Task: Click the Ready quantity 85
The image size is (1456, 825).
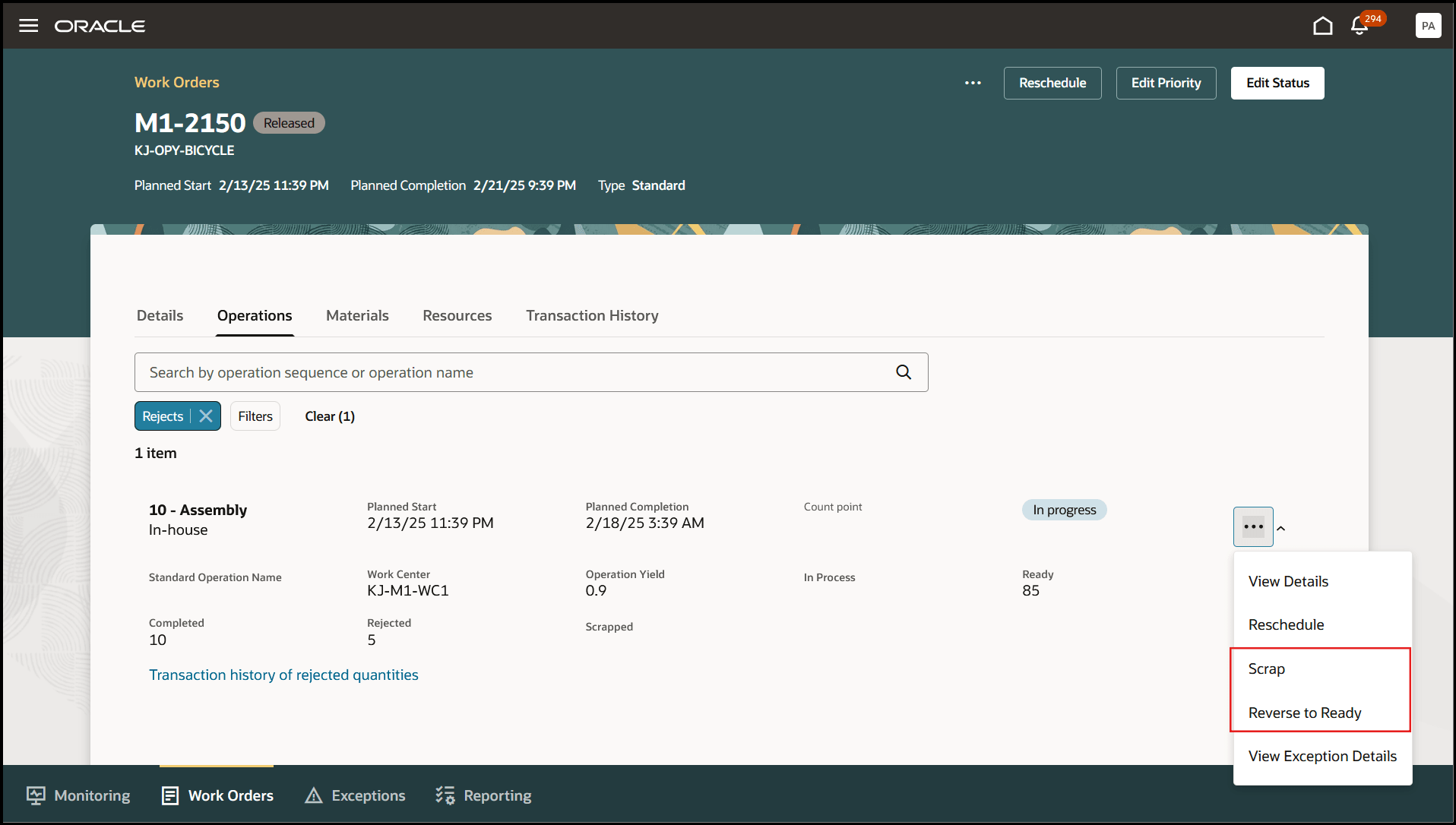Action: [x=1030, y=590]
